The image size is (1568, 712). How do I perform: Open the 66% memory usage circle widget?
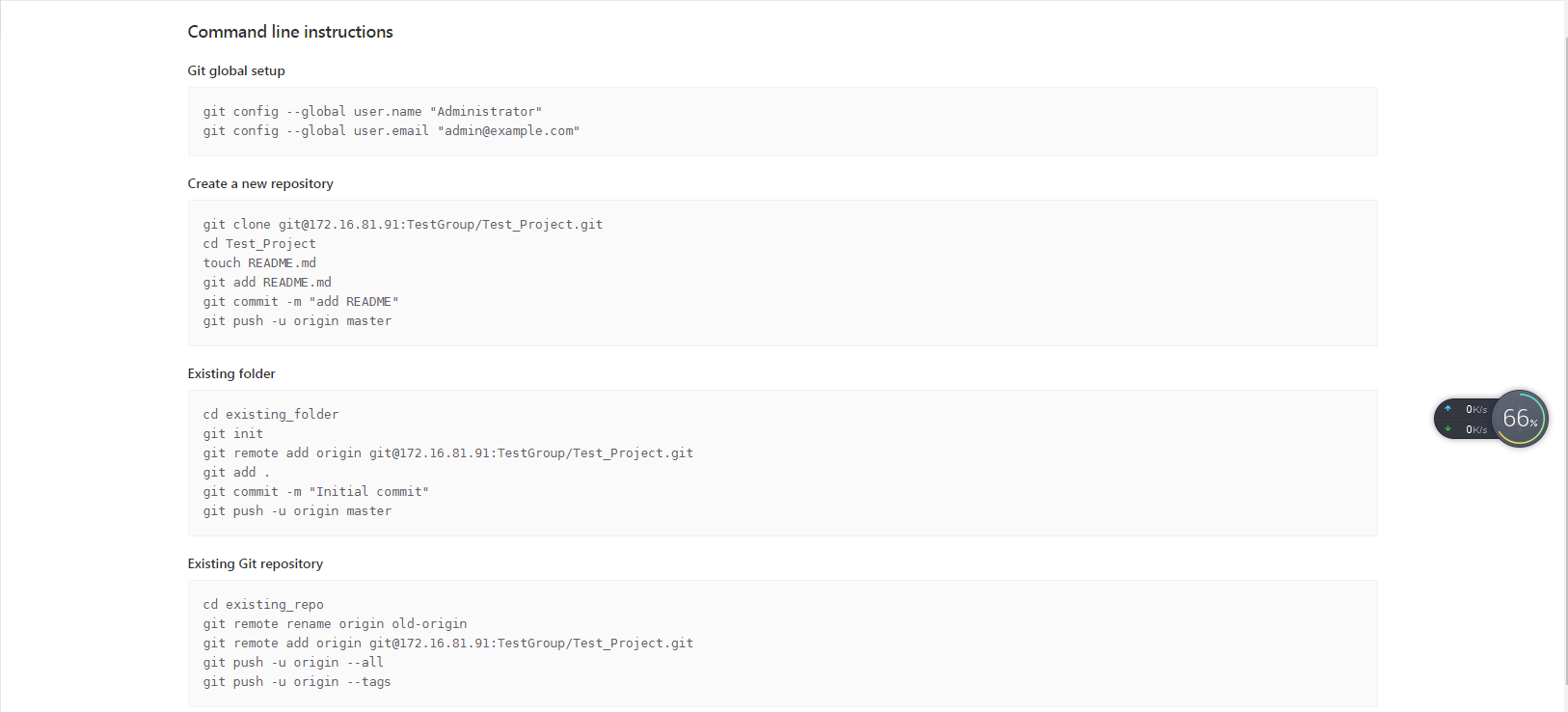coord(1520,419)
